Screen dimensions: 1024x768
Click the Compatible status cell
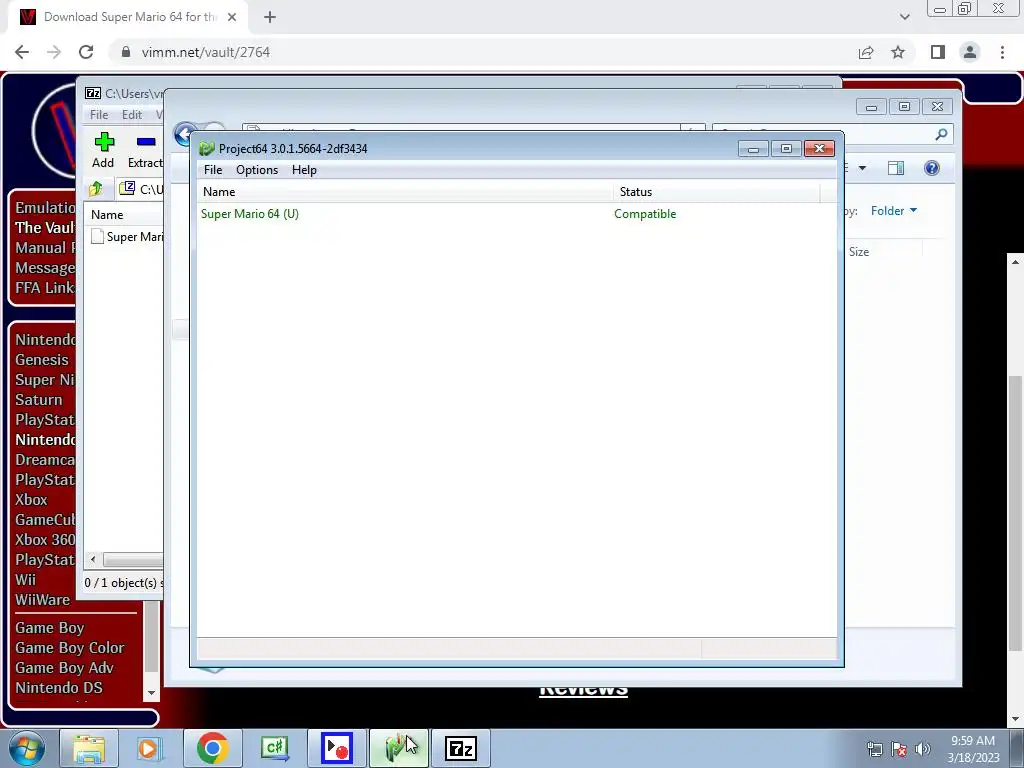645,214
